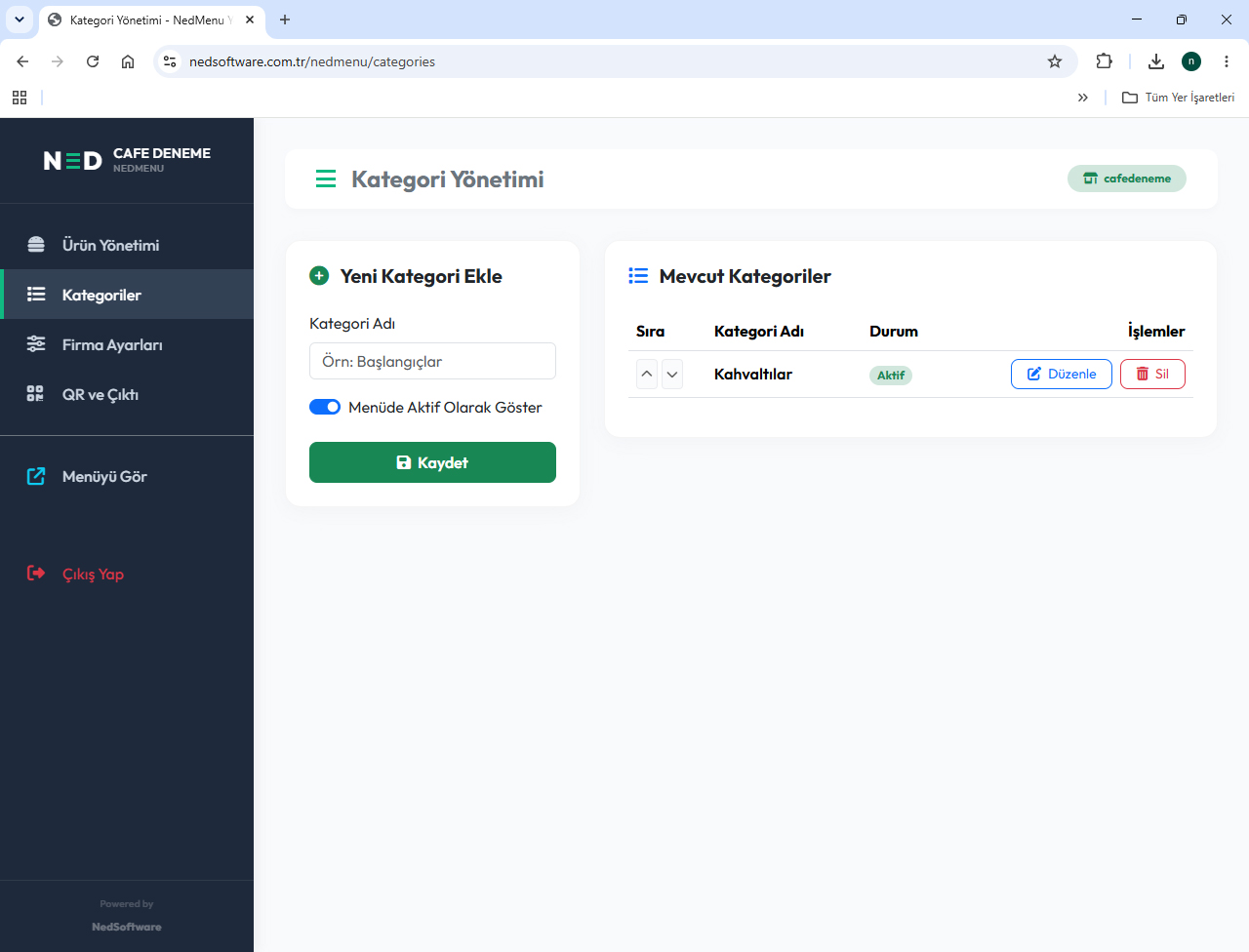1249x952 pixels.
Task: Delete Kahvaltılar using the Sil button
Action: point(1152,374)
